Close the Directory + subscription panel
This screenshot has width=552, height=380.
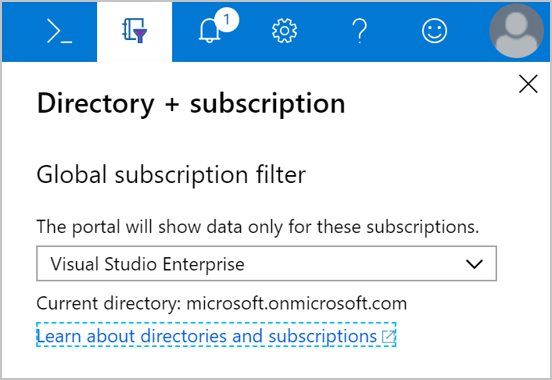528,84
